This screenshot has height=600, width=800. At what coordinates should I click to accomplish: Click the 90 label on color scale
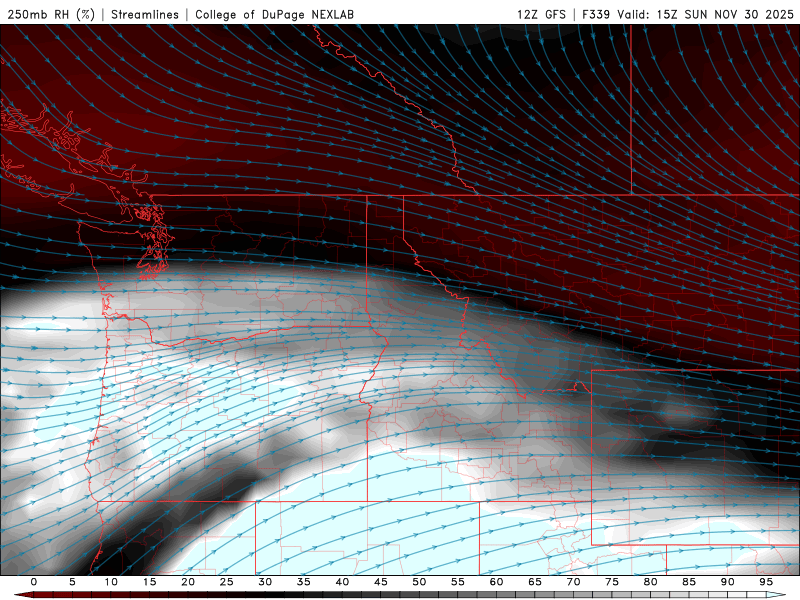pyautogui.click(x=728, y=582)
